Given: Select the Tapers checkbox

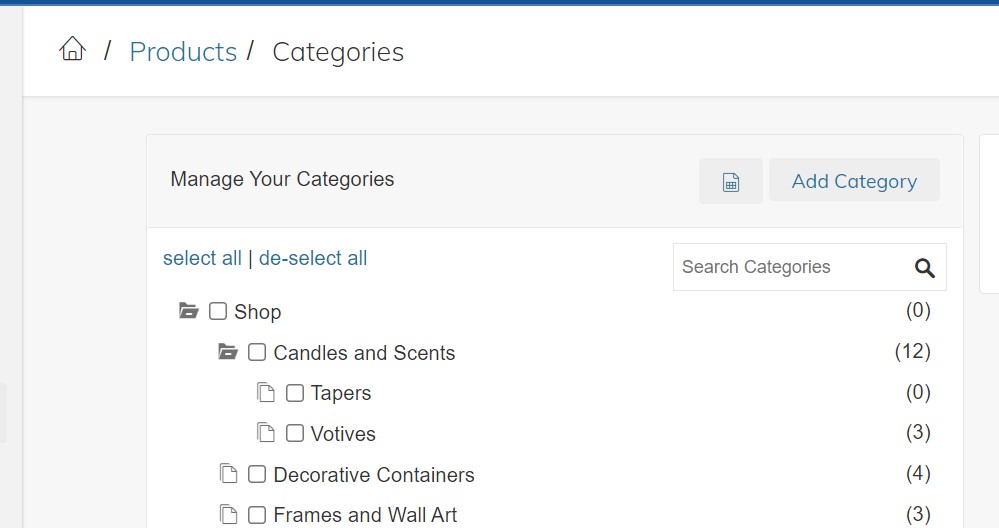Looking at the screenshot, I should click(x=295, y=393).
